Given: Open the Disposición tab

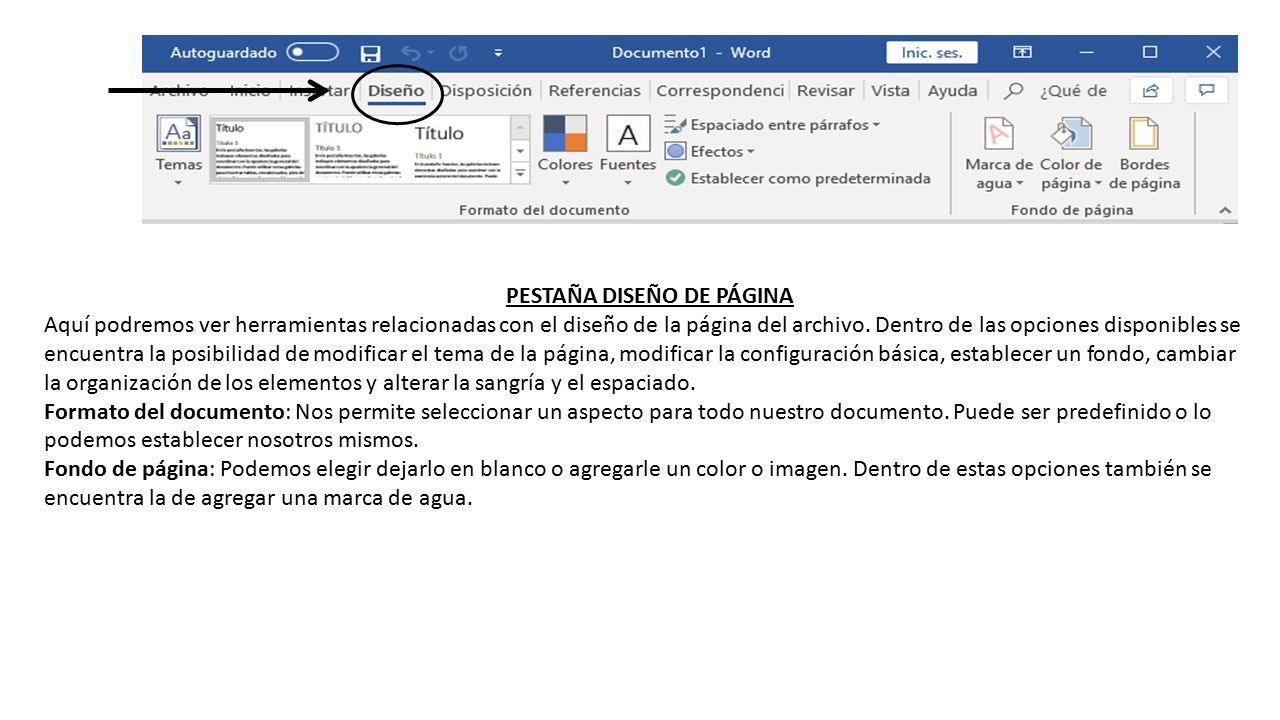Looking at the screenshot, I should (x=487, y=91).
